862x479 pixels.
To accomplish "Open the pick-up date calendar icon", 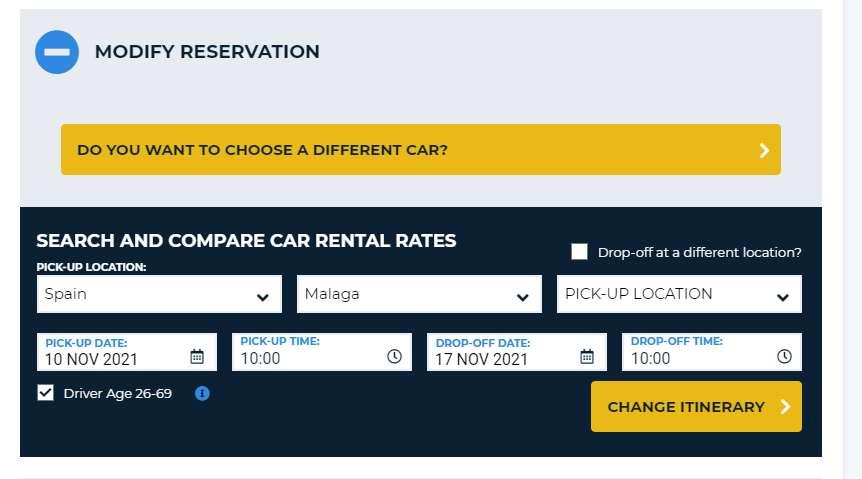I will [x=197, y=357].
